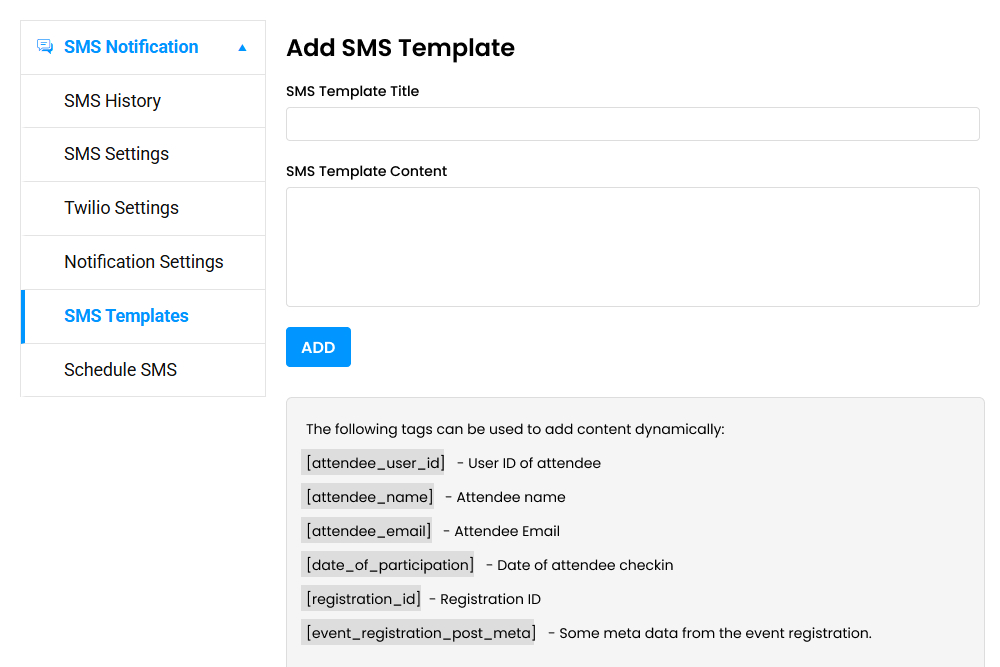
Task: Select the attendee_user_id tag
Action: click(374, 462)
